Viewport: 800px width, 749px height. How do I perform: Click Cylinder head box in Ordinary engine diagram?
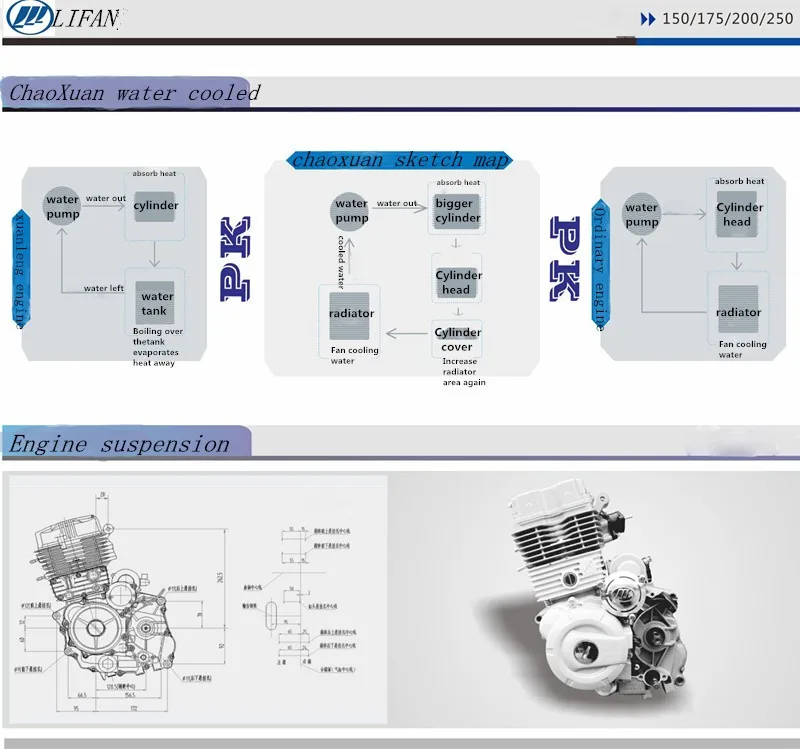coord(737,214)
